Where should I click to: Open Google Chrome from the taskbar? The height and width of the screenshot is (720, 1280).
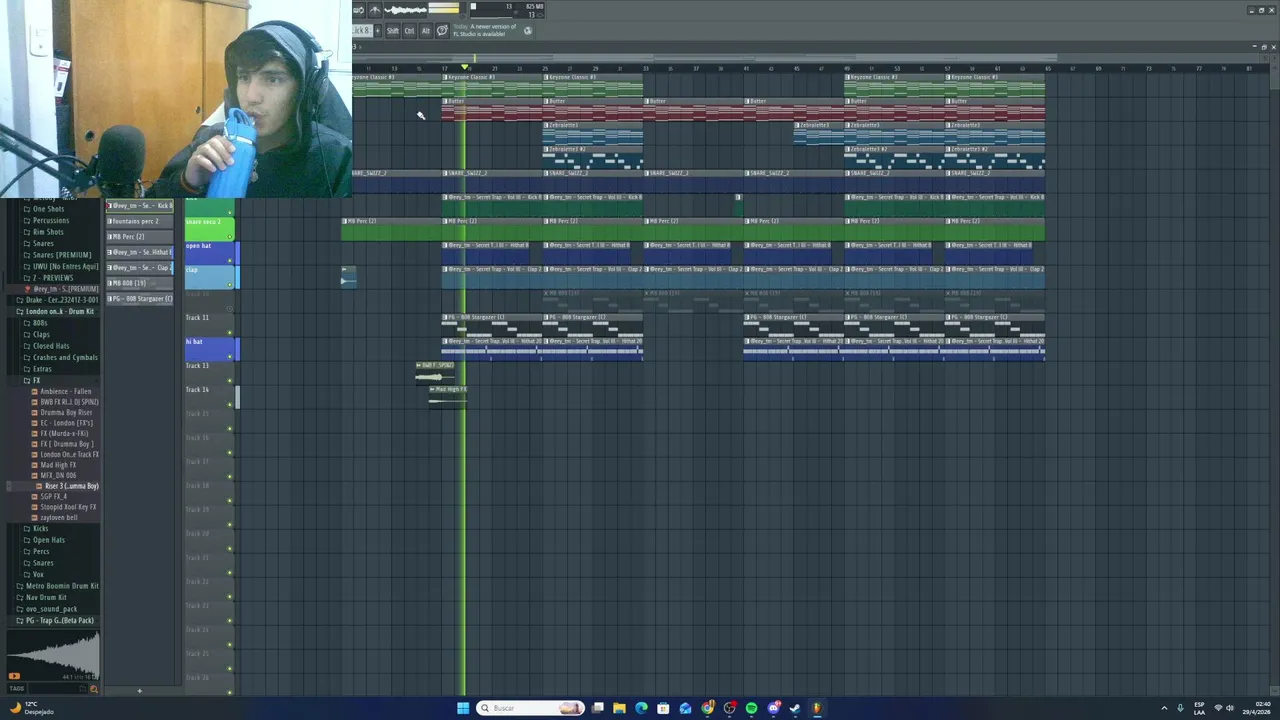(707, 708)
